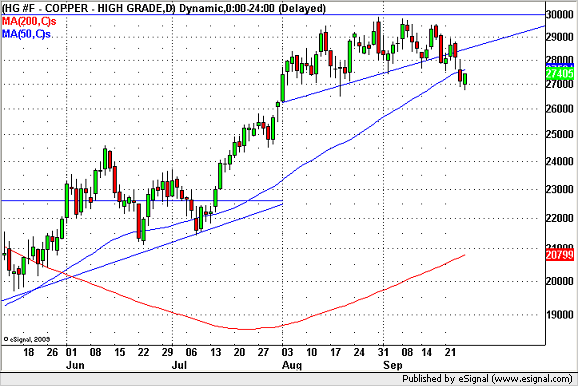Click the date label 17 on time axis
578x386 pixels.
tap(335, 352)
